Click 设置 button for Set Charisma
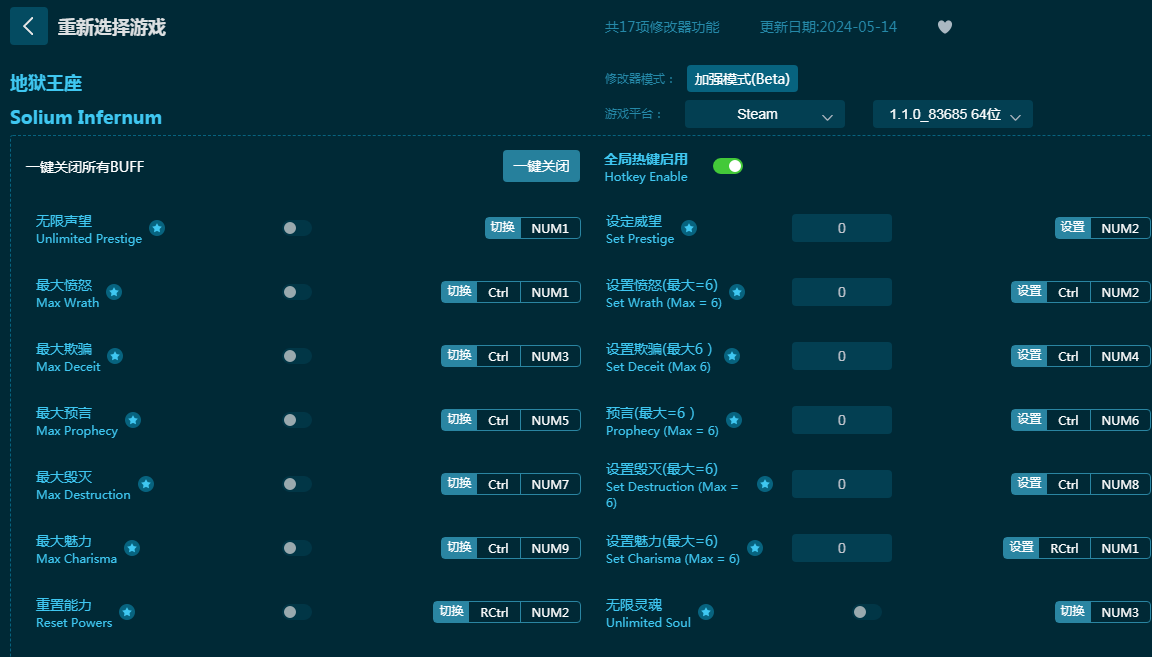 coord(1021,548)
